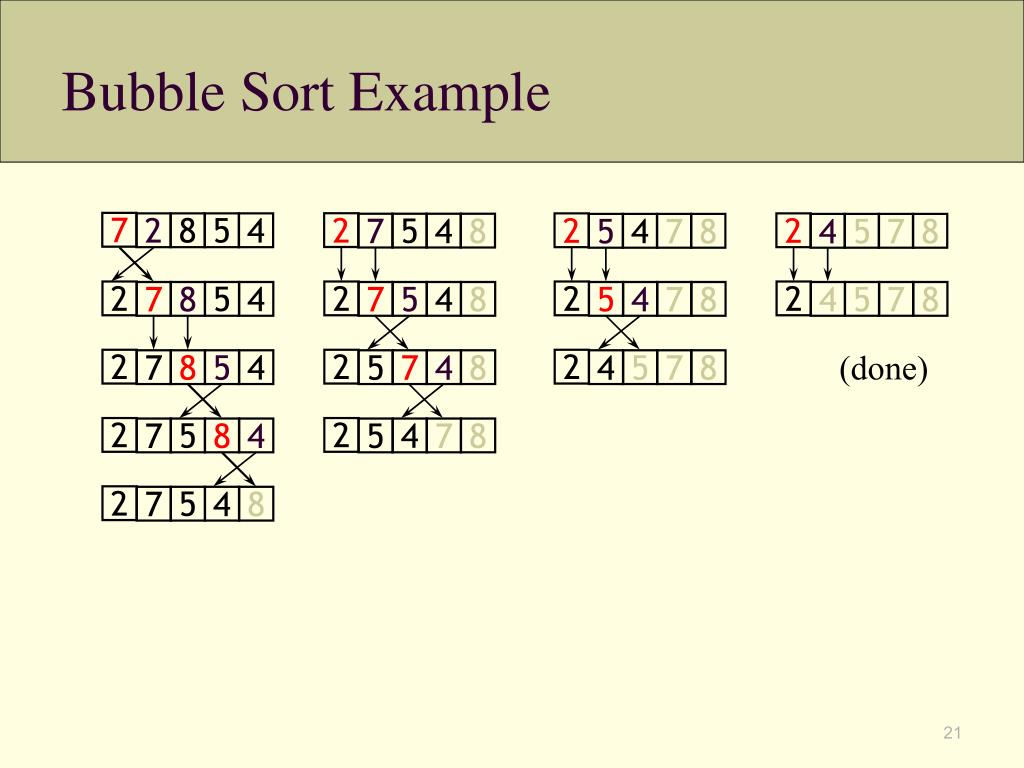Screen dimensions: 1024x768
Task: Click the Bubble Sort Example title
Action: point(306,92)
